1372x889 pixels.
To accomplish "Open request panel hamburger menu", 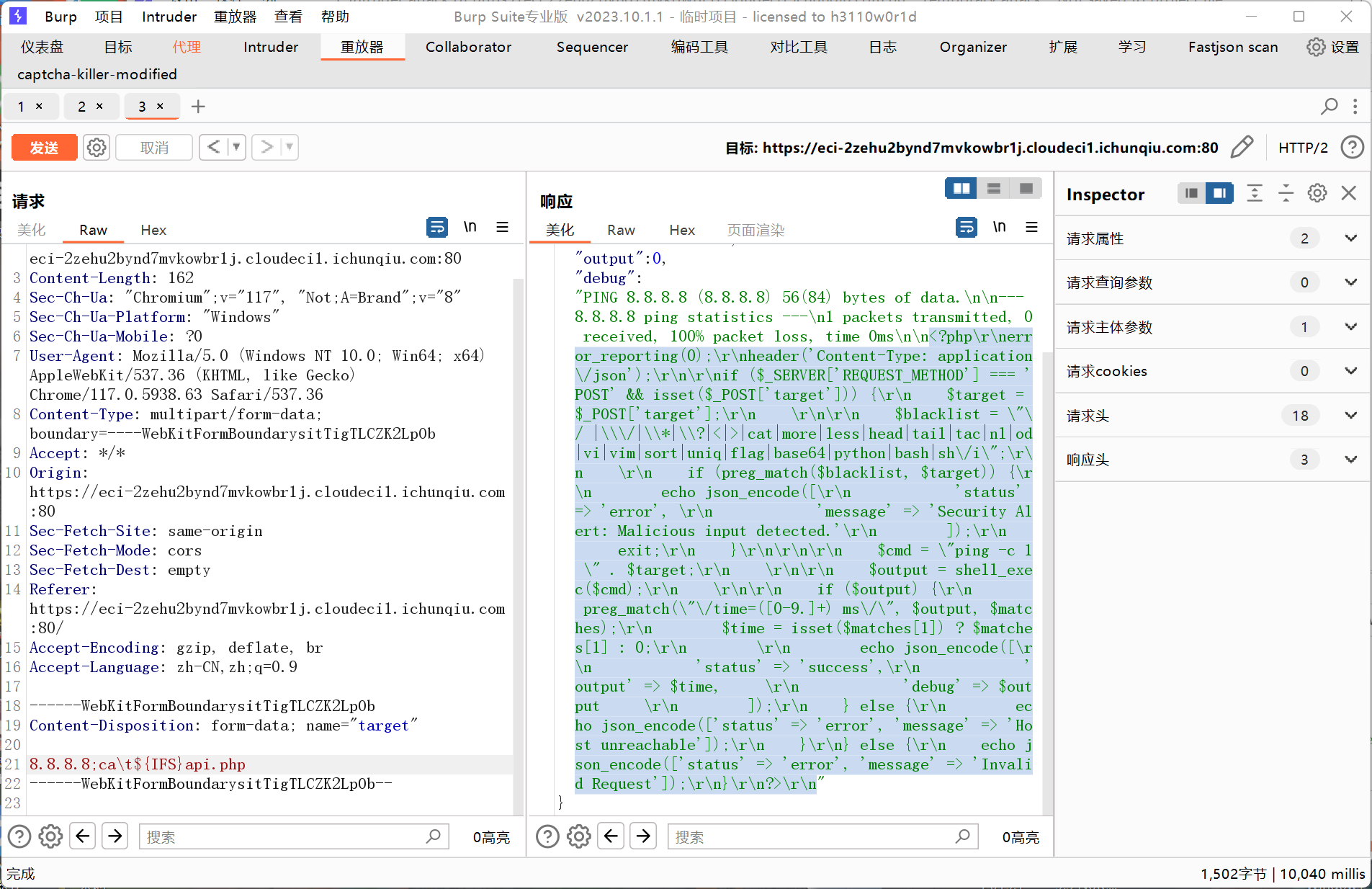I will pos(502,228).
